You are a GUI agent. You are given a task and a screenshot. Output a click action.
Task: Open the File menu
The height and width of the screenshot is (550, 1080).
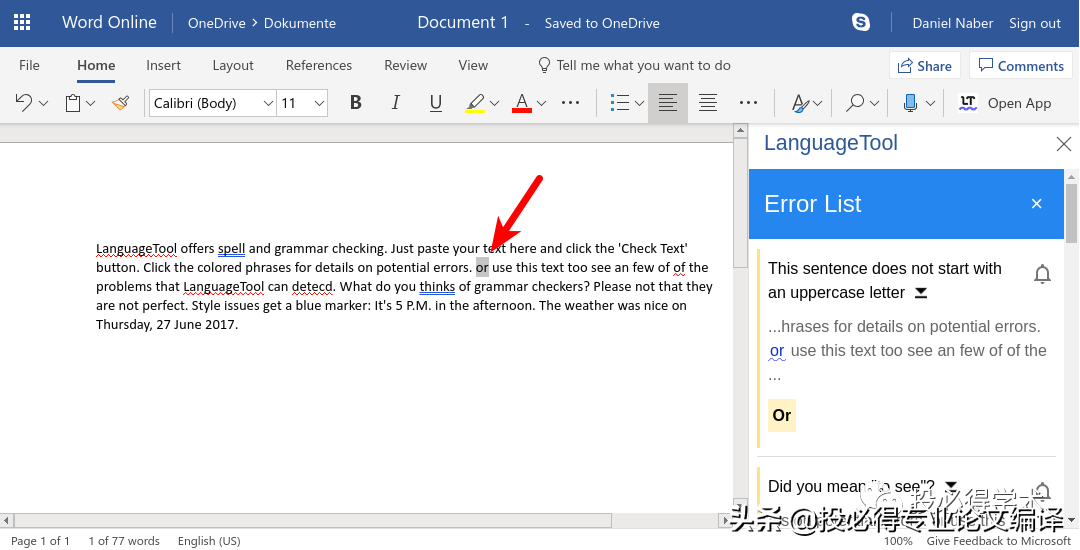[29, 65]
